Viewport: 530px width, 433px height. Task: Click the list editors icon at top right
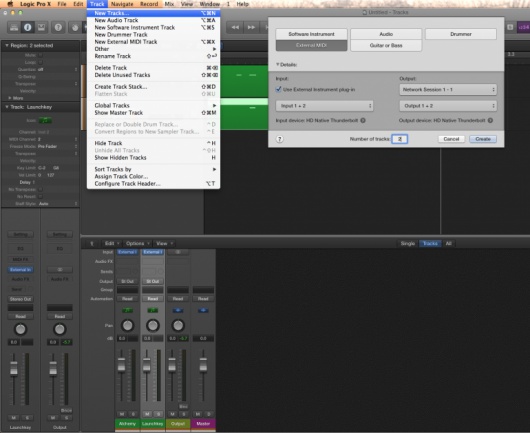pyautogui.click(x=510, y=27)
